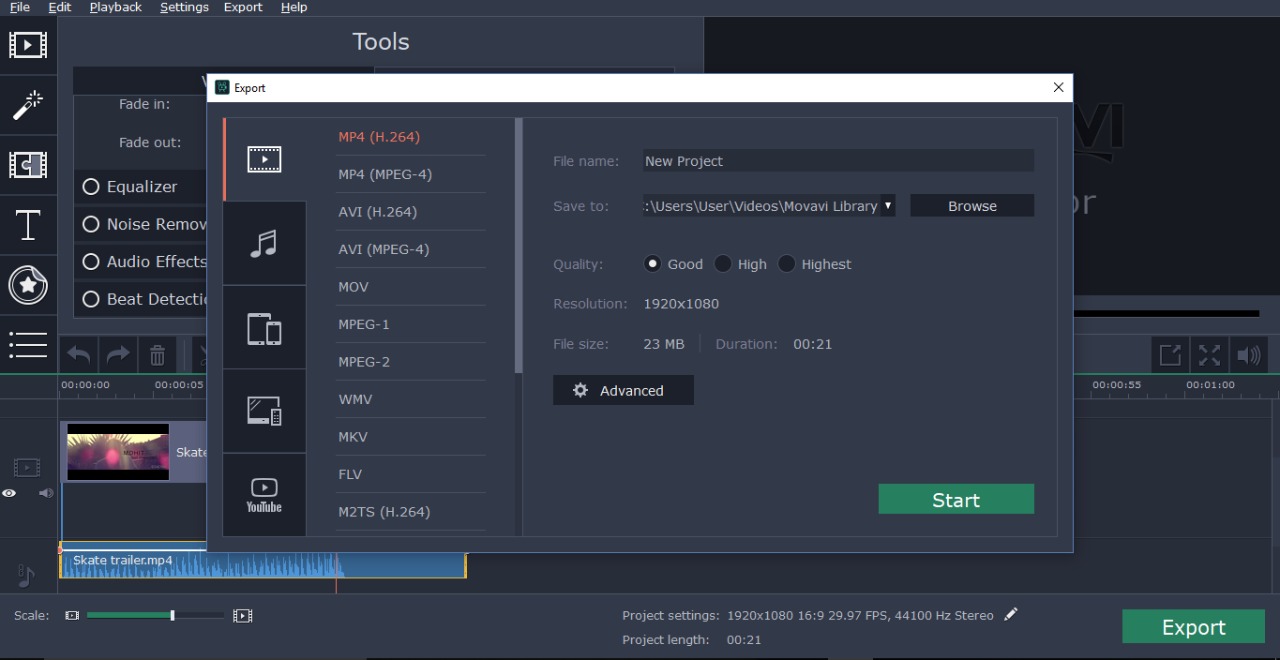Open the Filters tool (magic wand)
This screenshot has width=1280, height=660.
[28, 105]
